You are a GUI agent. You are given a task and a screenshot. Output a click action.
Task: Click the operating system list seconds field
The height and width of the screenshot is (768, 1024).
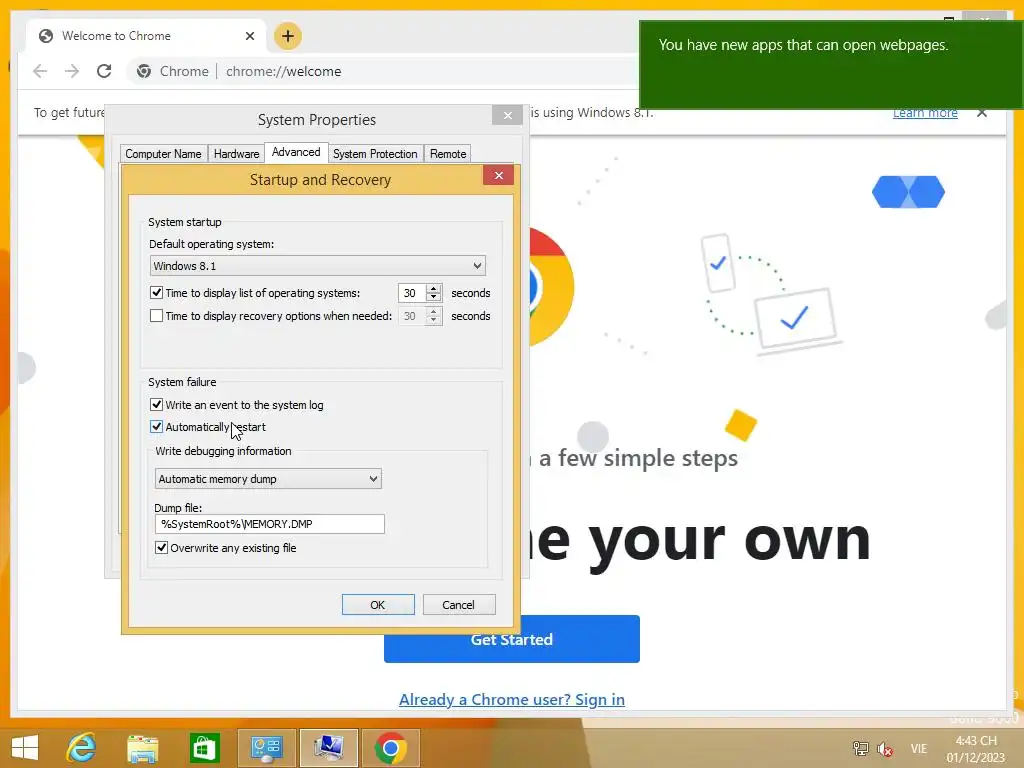tap(411, 293)
